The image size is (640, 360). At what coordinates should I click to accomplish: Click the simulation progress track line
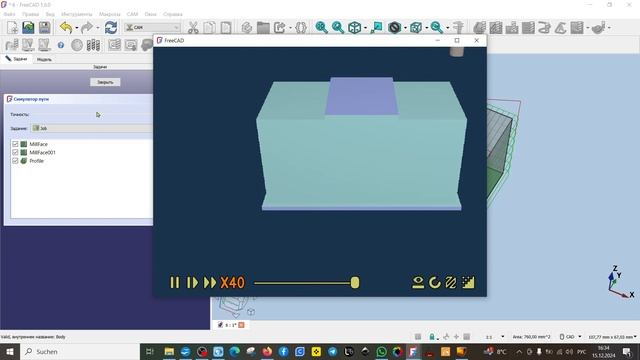[302, 282]
